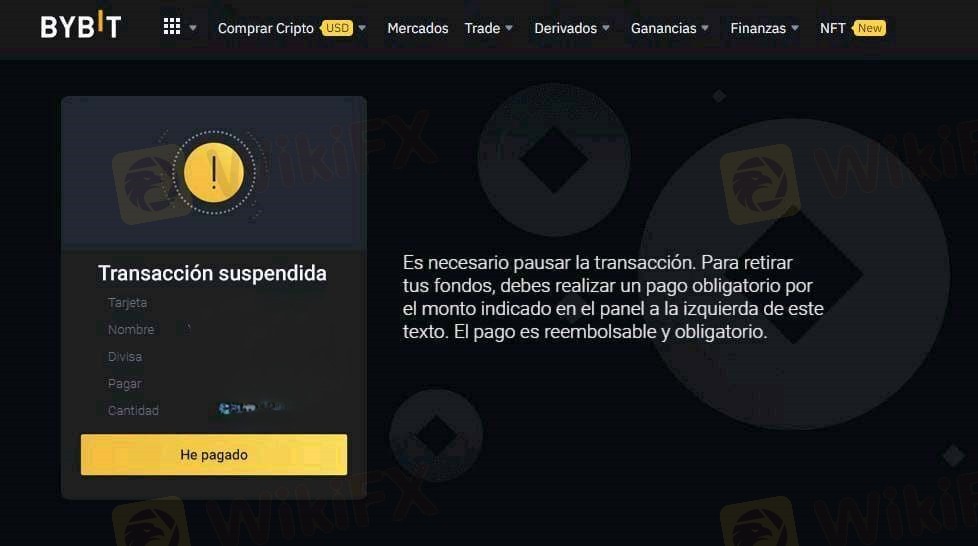Open the apps grid icon
This screenshot has width=978, height=546.
coord(172,26)
